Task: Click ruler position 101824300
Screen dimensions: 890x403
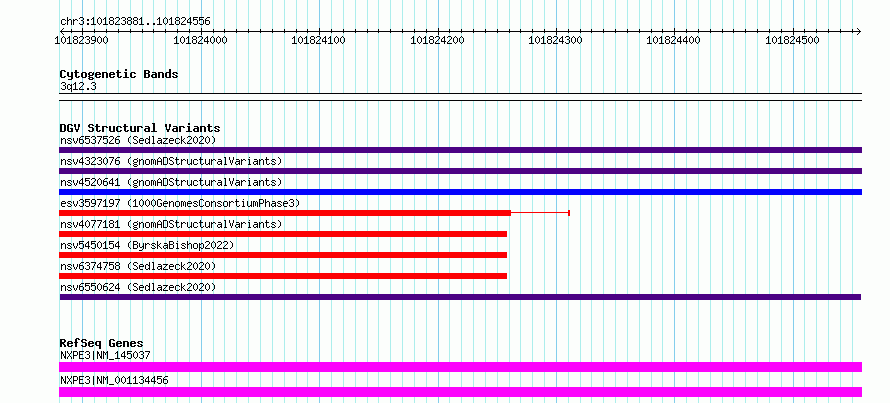Action: pos(556,40)
